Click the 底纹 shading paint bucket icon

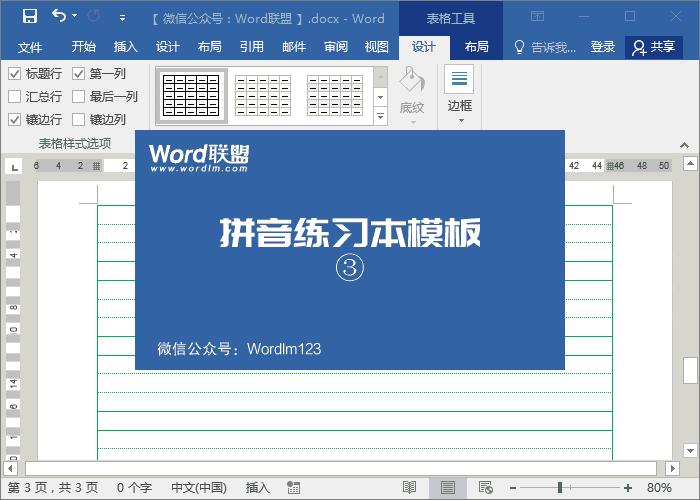pos(412,80)
